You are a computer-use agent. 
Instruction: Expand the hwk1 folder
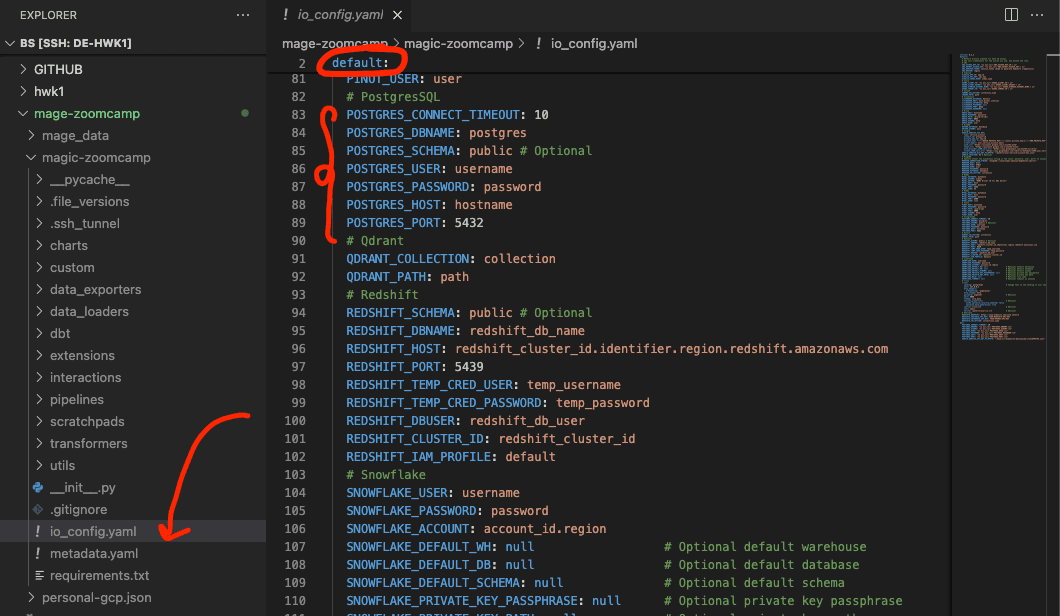(x=24, y=91)
